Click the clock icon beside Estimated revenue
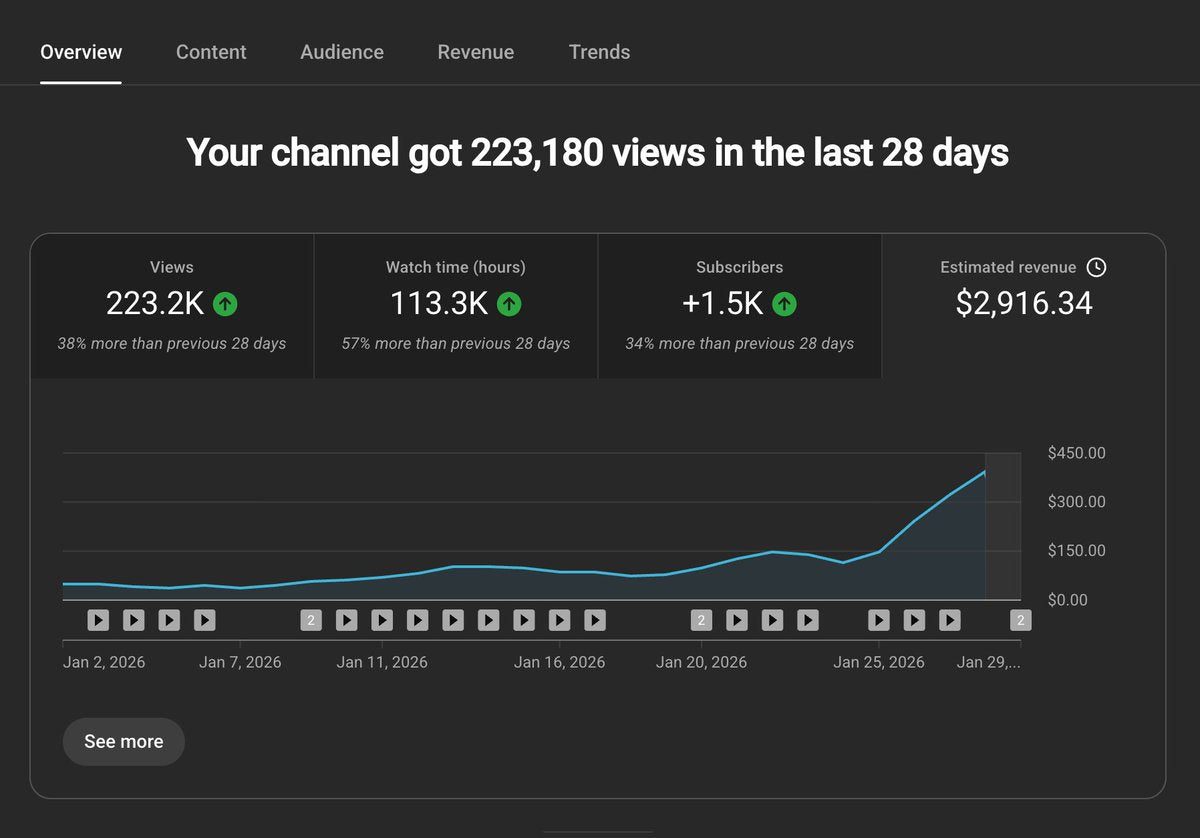 (x=1096, y=267)
